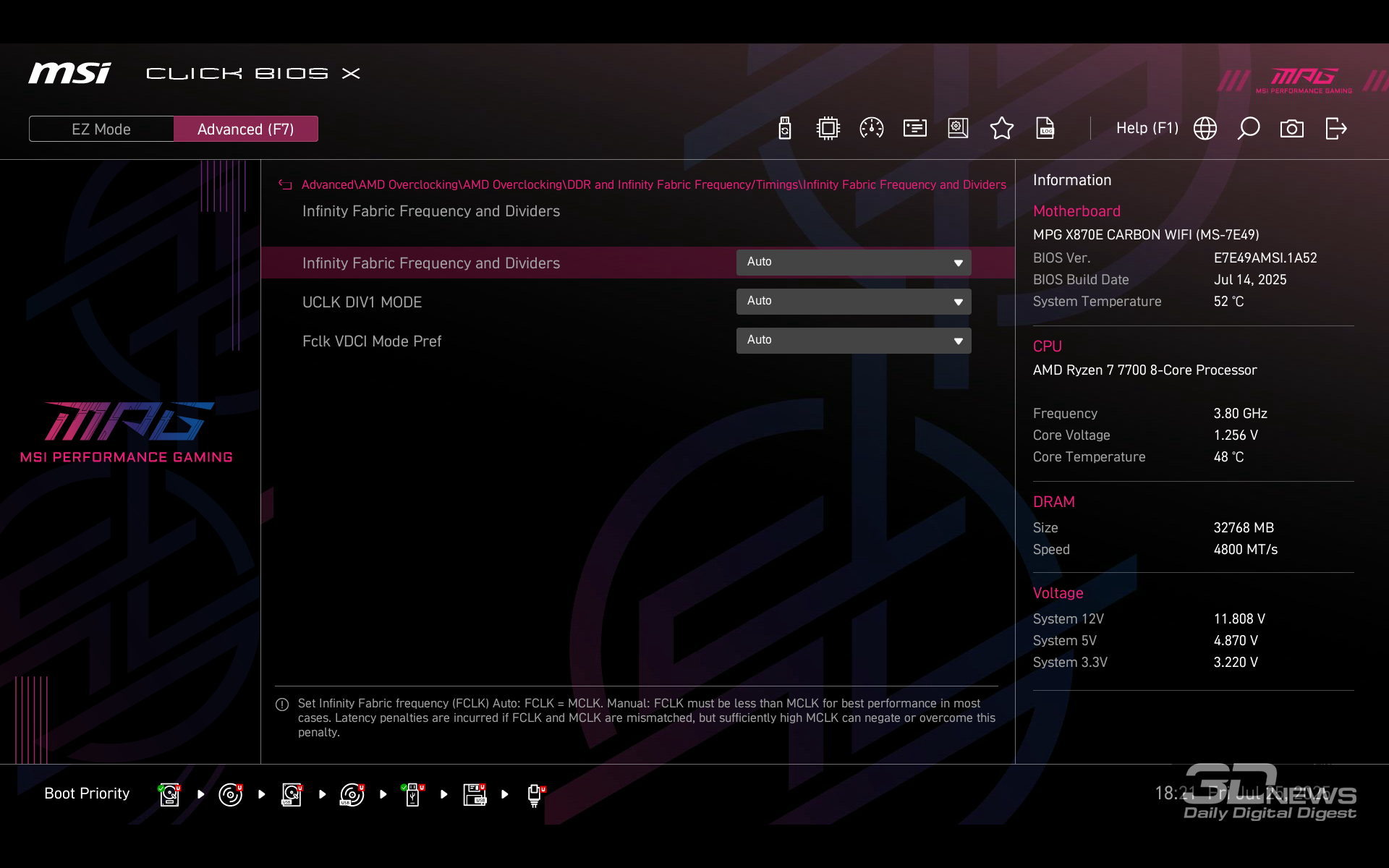Click the arrow after the first boot device

[x=200, y=794]
